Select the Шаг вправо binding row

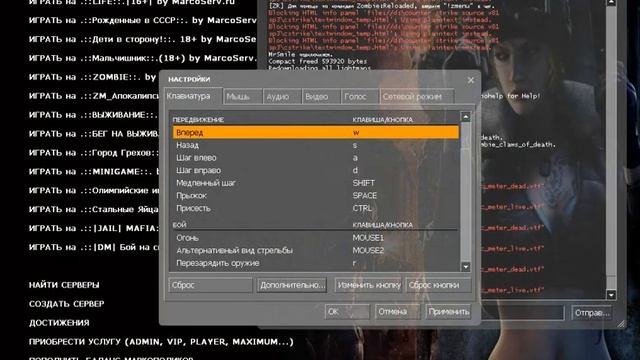point(316,171)
